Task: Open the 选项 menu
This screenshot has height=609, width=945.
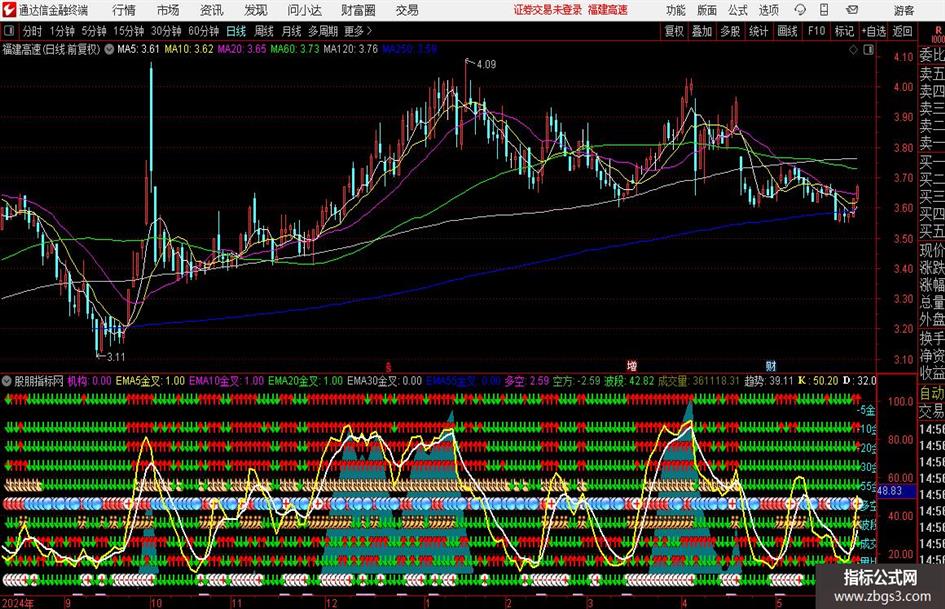Action: 768,10
